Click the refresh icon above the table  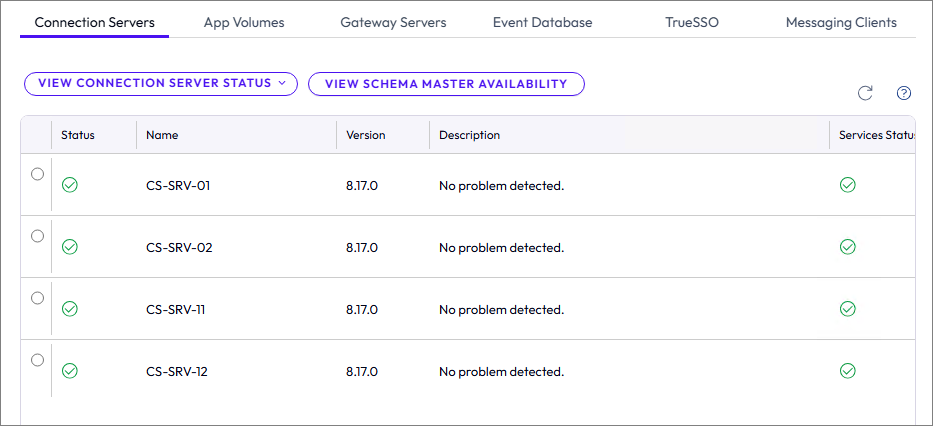865,93
